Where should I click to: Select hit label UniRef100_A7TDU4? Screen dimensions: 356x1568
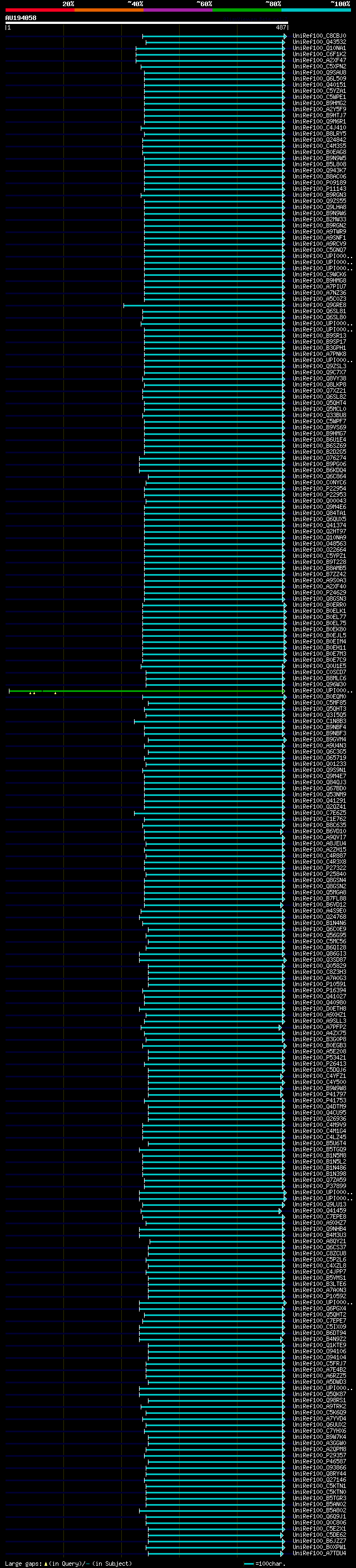click(x=319, y=1553)
